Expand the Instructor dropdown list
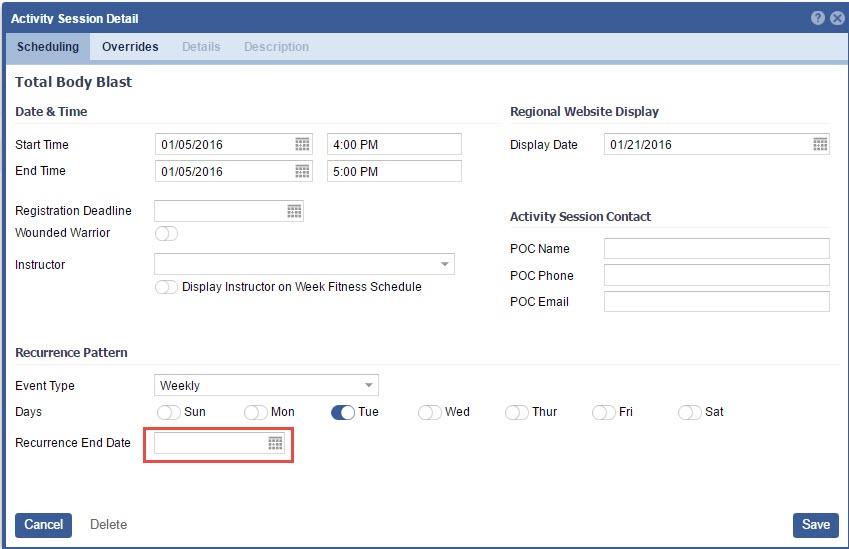849x549 pixels. (444, 264)
